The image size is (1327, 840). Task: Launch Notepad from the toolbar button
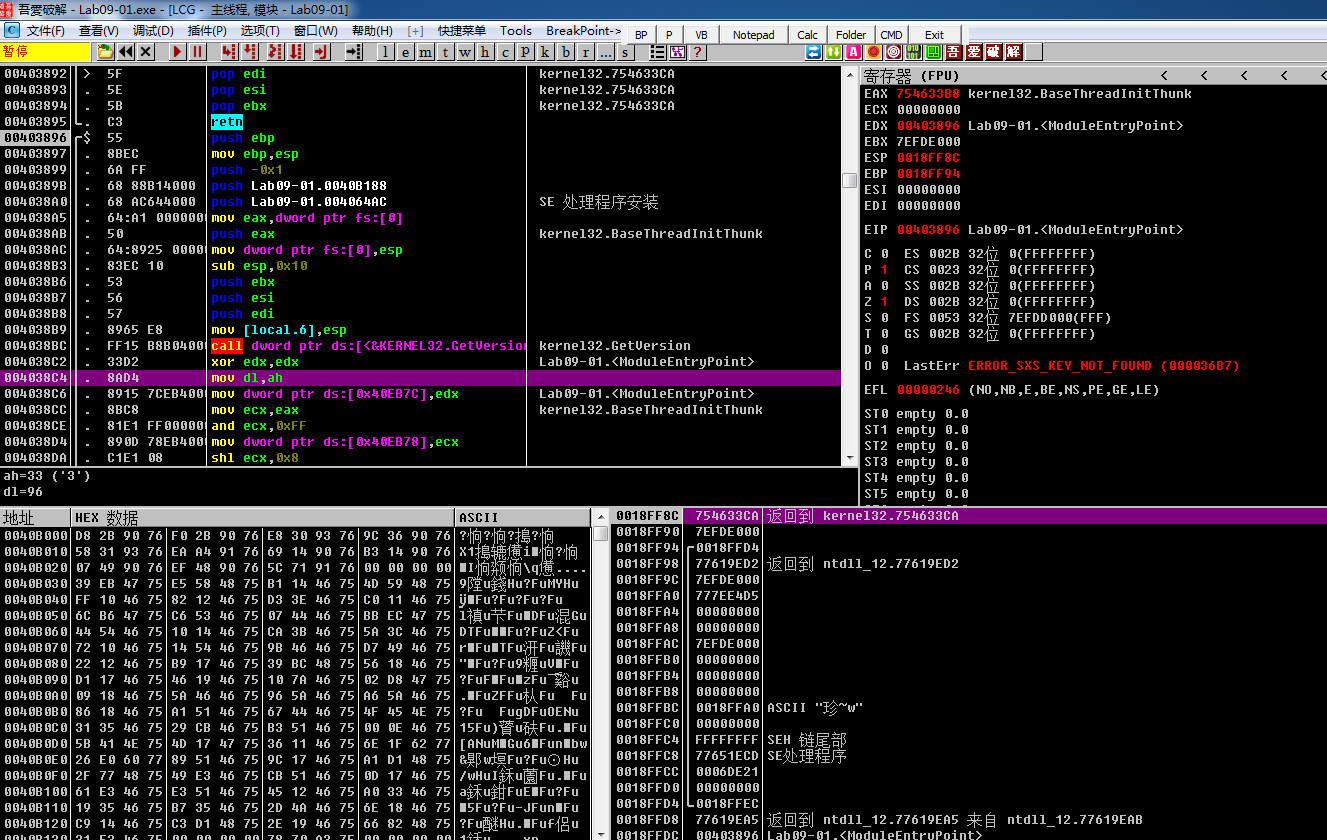753,35
